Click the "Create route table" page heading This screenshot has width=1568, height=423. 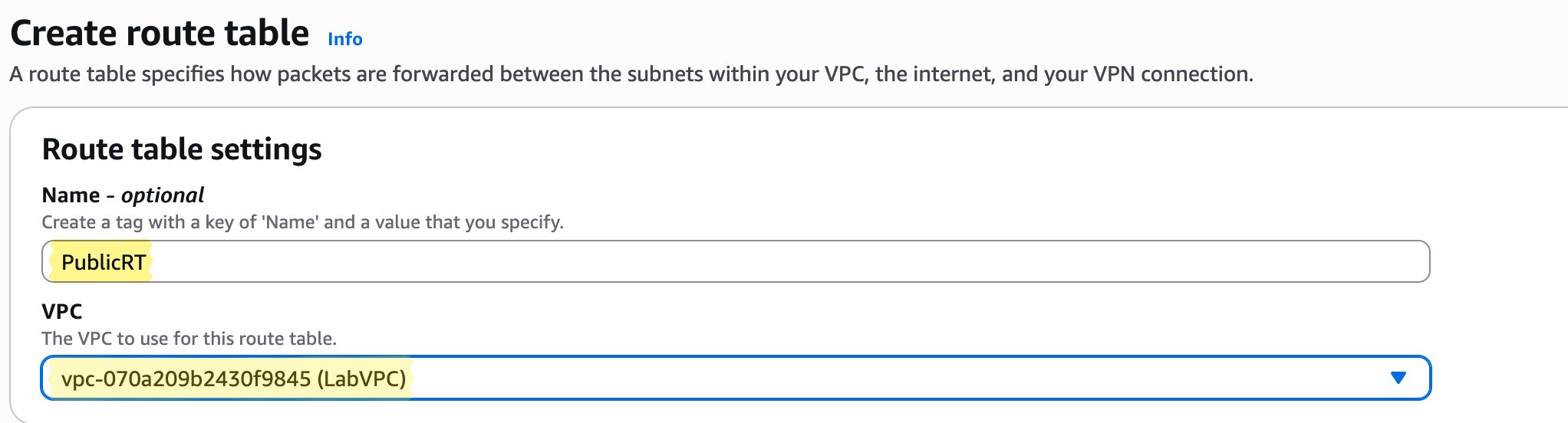click(x=160, y=34)
